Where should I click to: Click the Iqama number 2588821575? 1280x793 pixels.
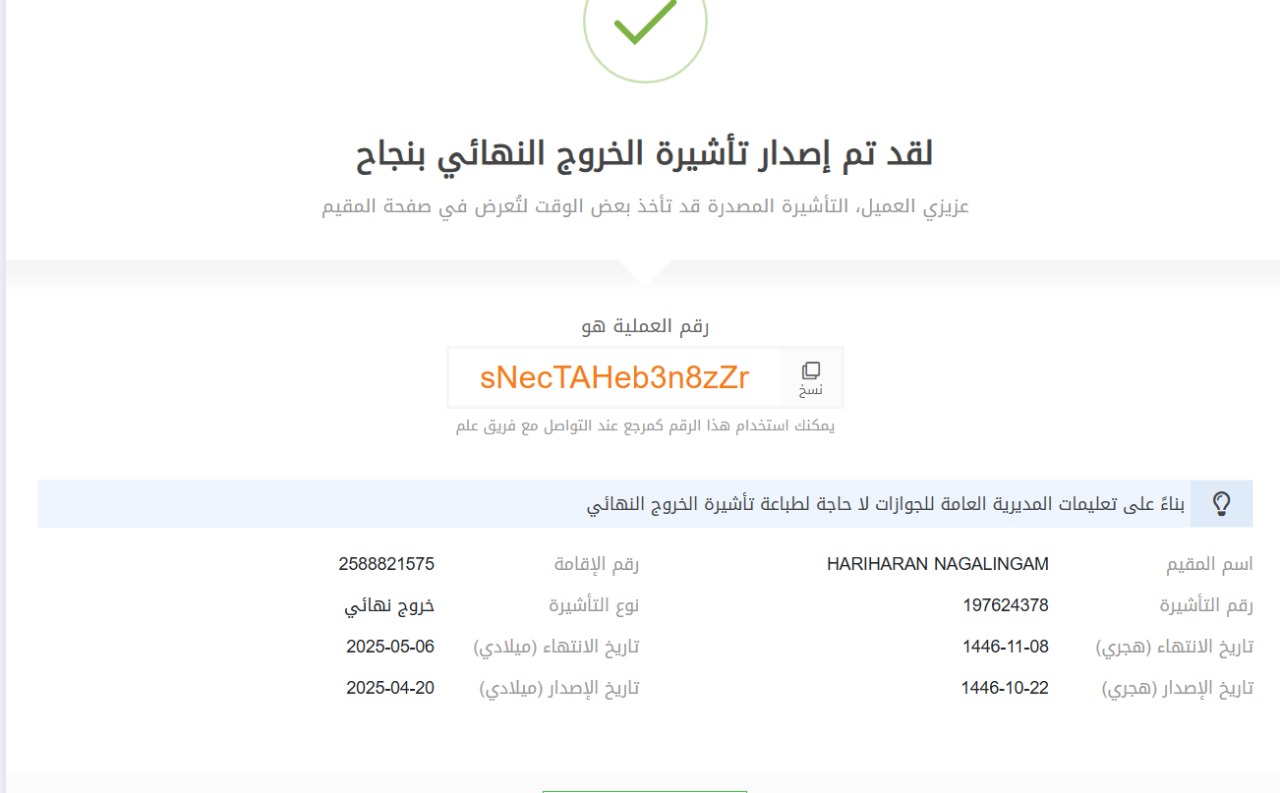(x=386, y=564)
